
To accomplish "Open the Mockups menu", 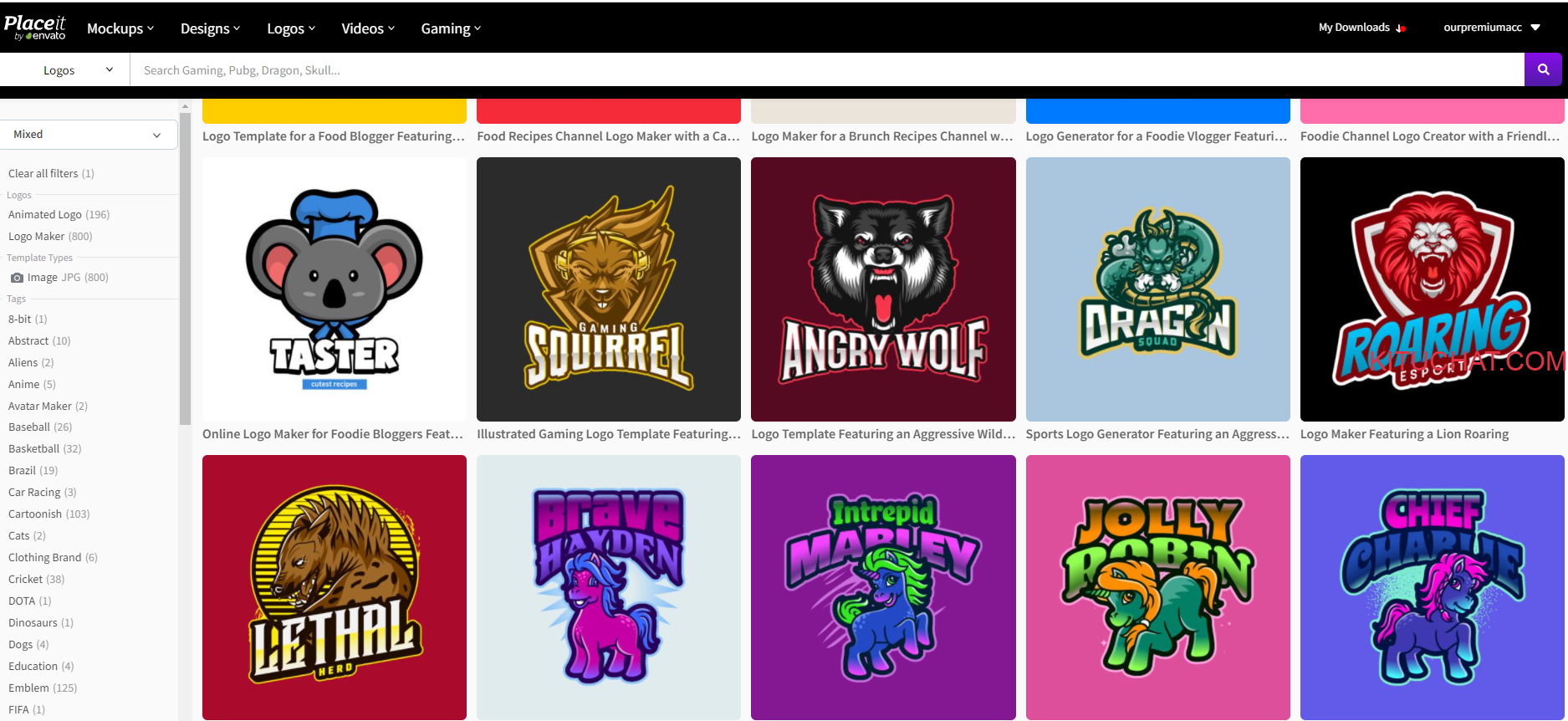I will pyautogui.click(x=120, y=28).
